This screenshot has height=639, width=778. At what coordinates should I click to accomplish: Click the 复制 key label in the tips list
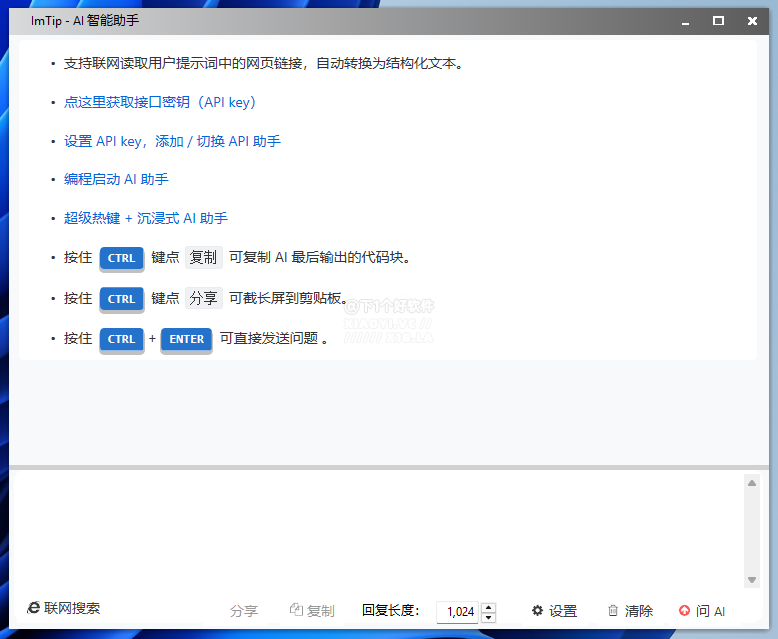[x=203, y=257]
